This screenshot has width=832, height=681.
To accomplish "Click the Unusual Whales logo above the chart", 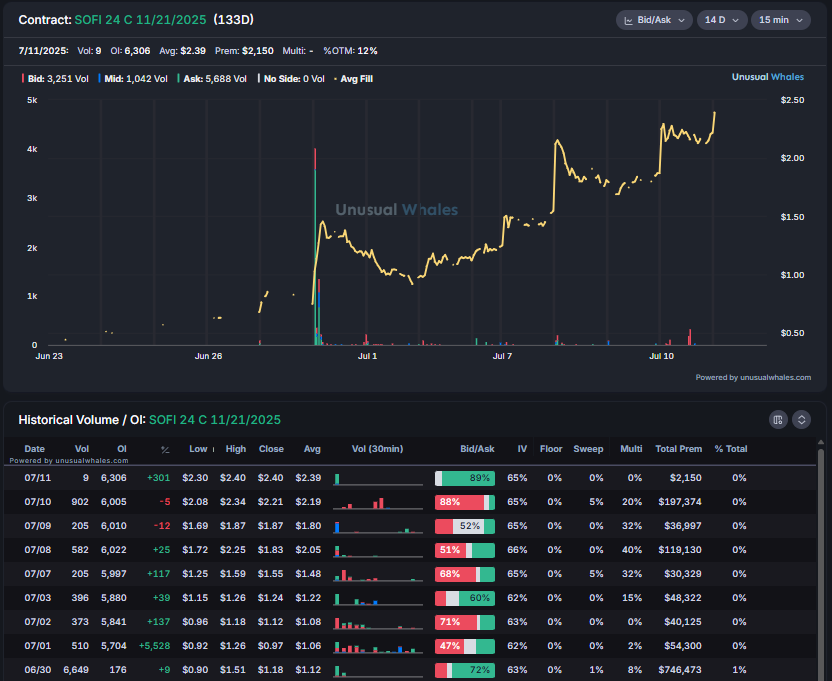I will click(x=767, y=77).
